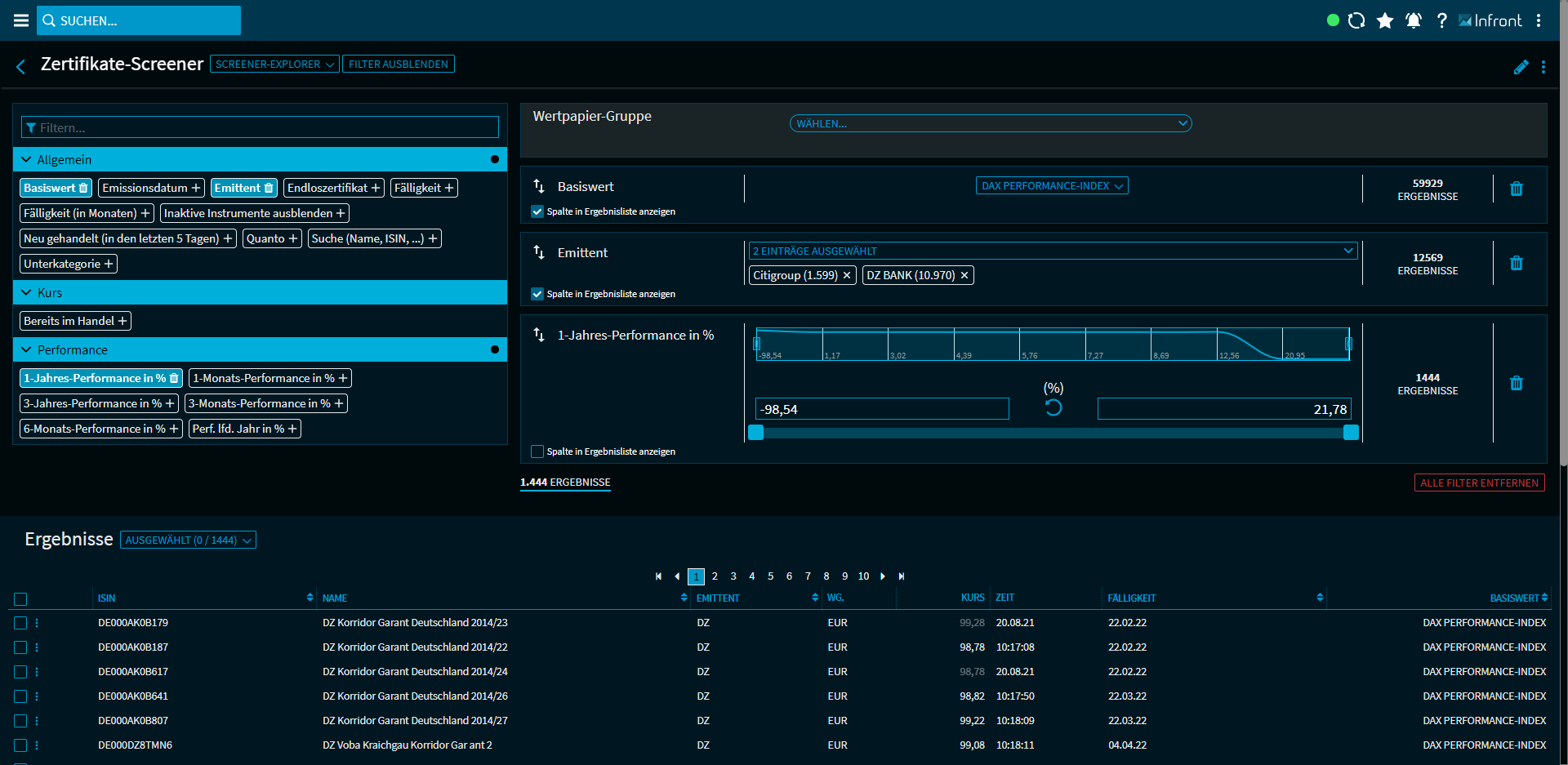Open the Screener-Explorer menu
Screen dimensions: 1568x765
coord(274,64)
